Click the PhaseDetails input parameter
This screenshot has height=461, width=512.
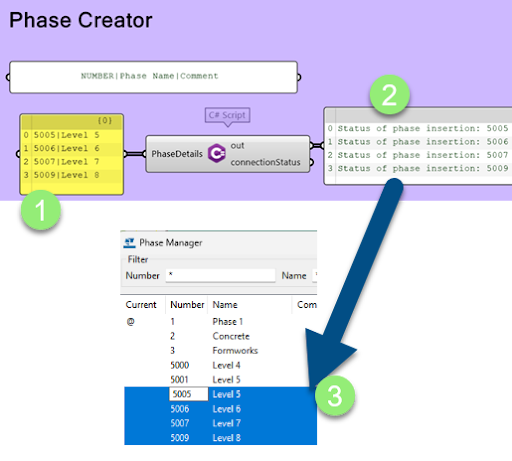point(177,154)
